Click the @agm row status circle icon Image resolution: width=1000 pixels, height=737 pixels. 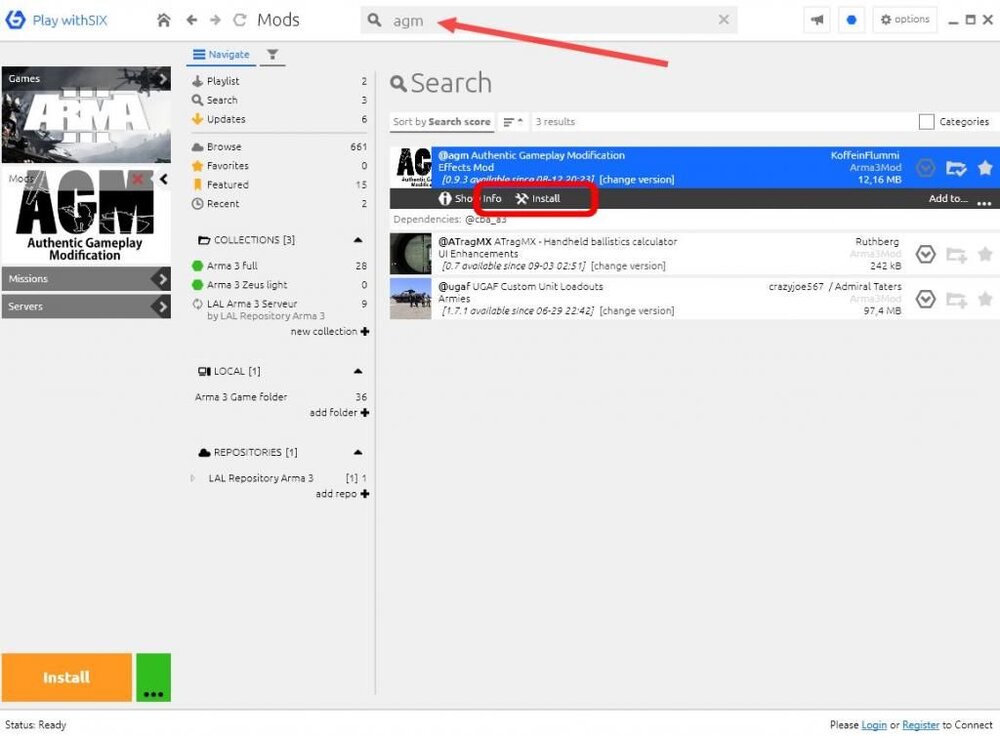point(925,168)
